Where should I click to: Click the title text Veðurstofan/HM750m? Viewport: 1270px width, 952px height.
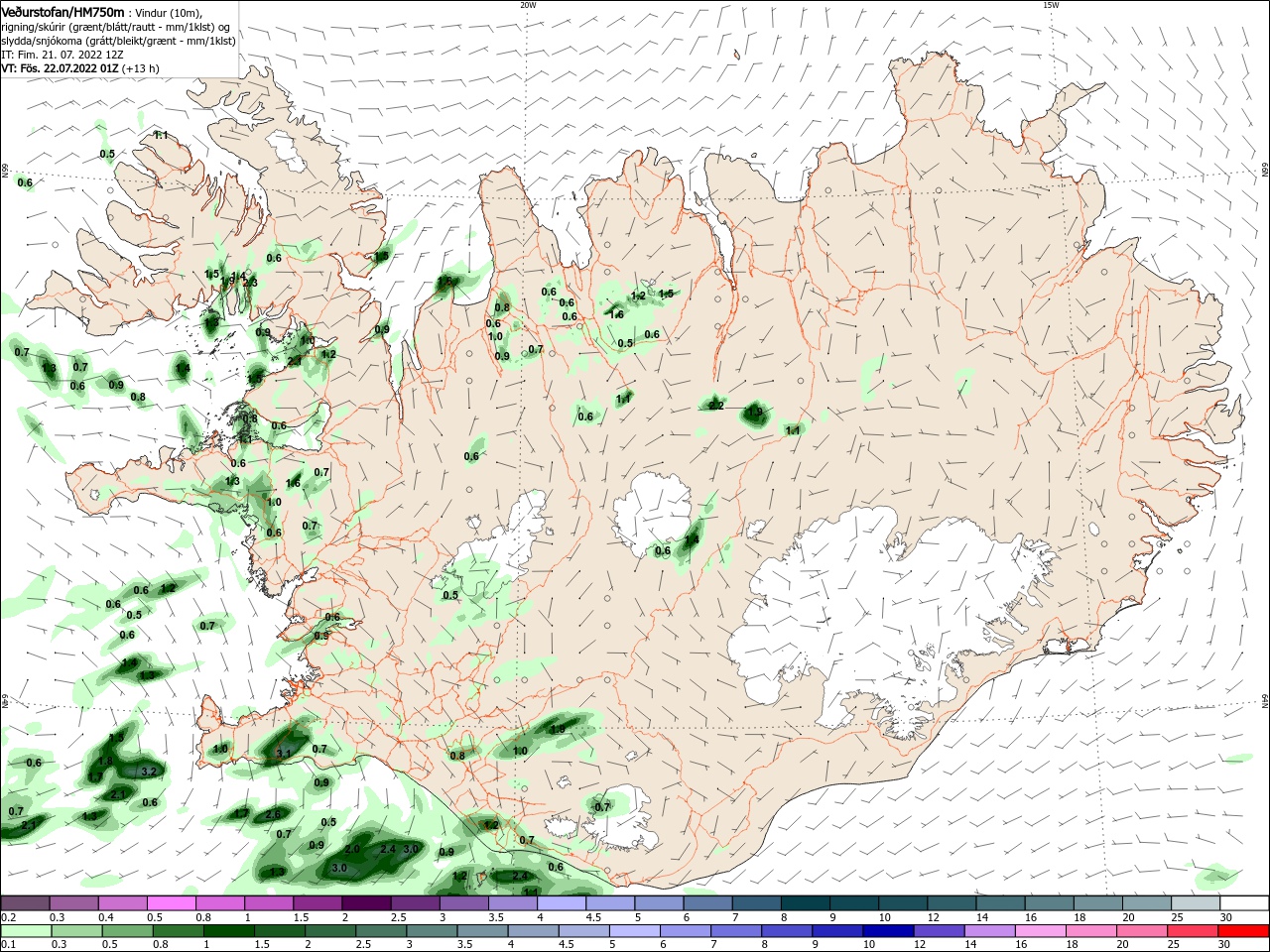point(63,11)
